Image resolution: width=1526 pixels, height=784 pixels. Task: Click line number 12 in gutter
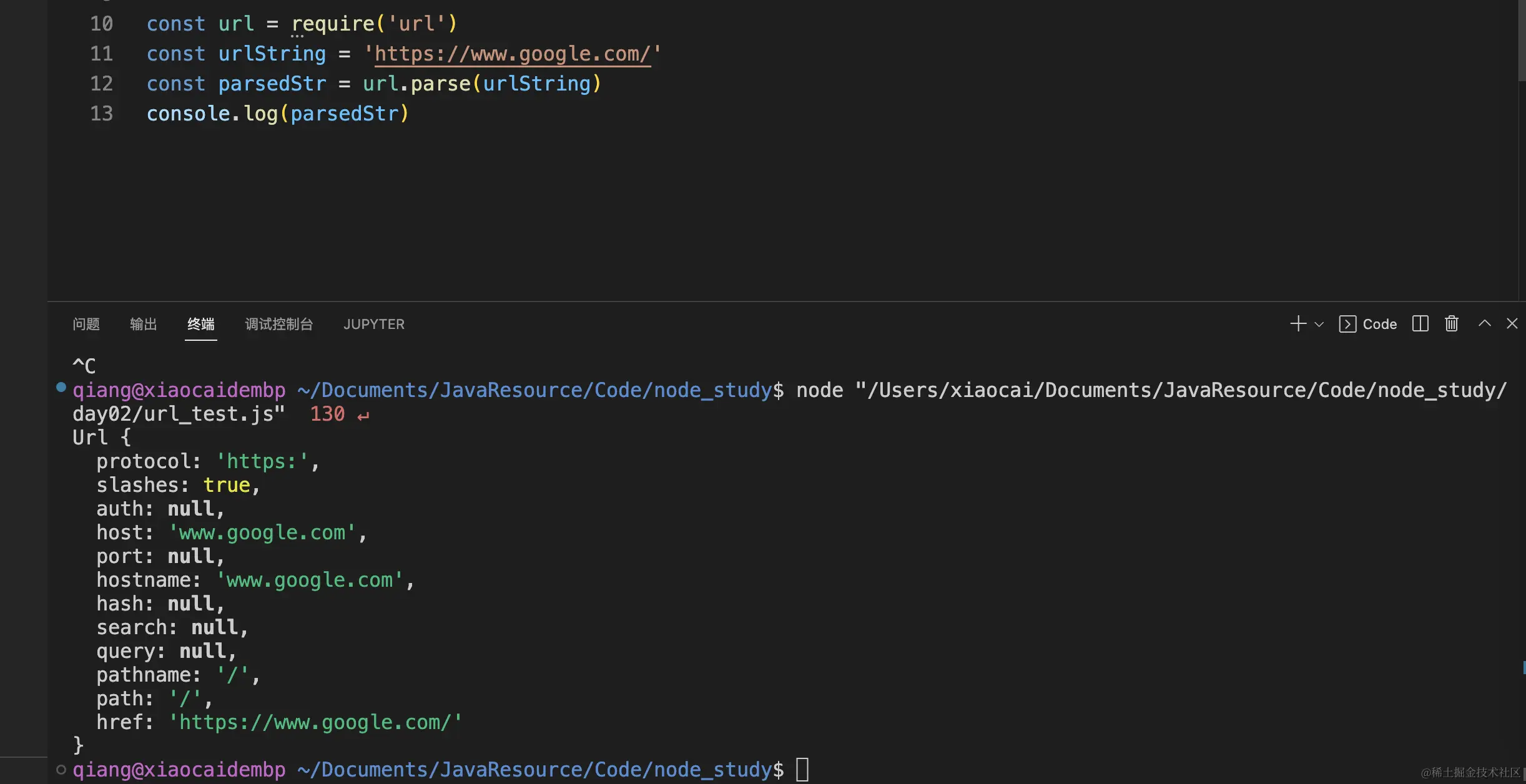pos(101,84)
